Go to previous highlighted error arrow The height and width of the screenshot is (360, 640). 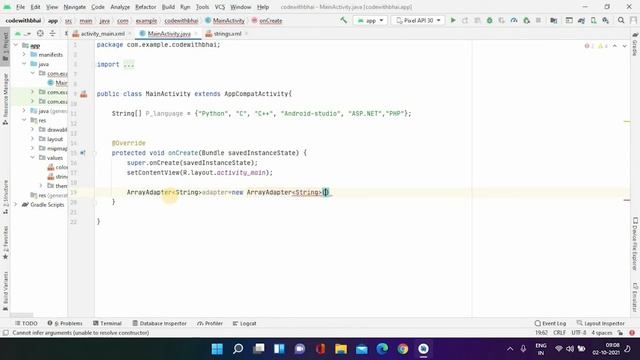click(615, 46)
